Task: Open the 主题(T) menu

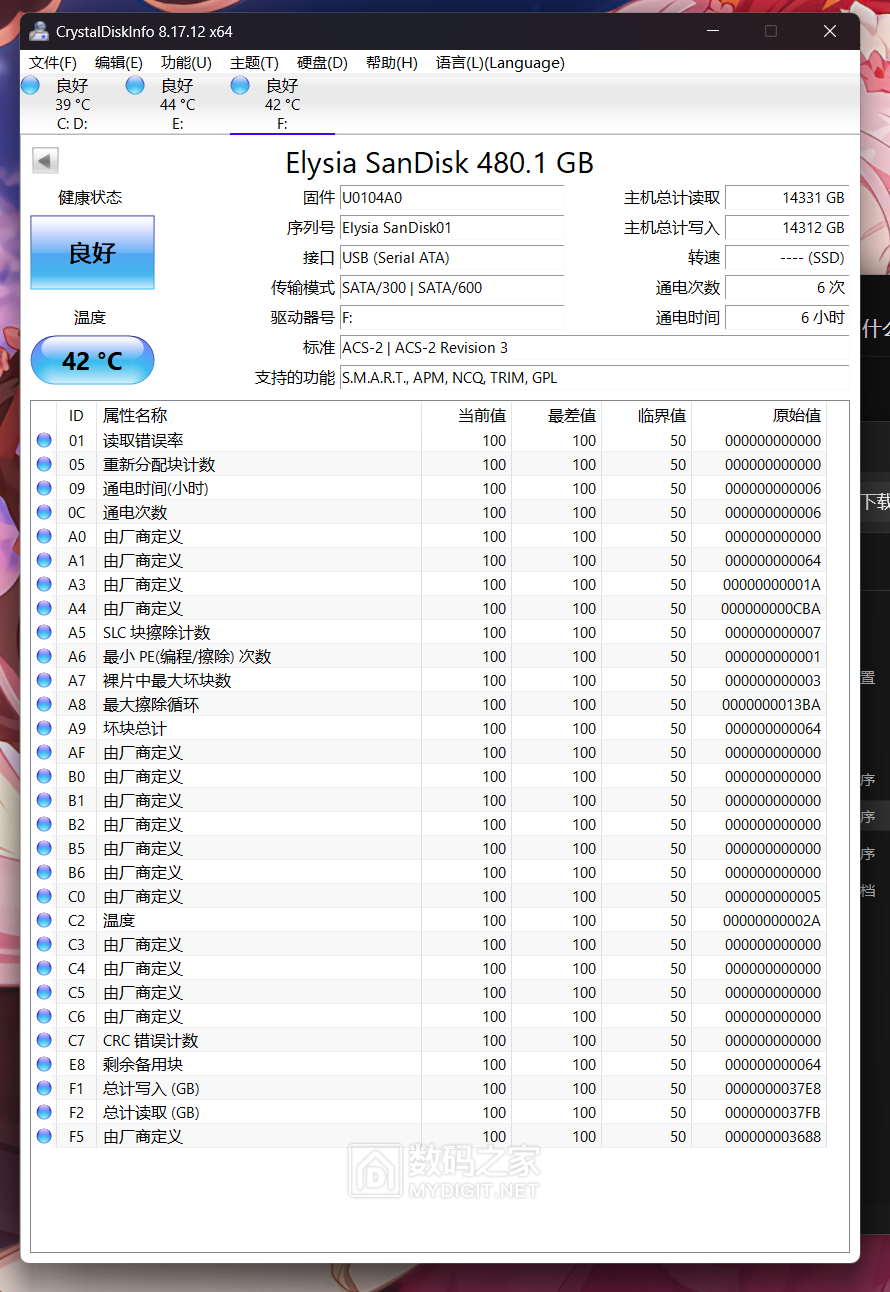Action: [254, 63]
